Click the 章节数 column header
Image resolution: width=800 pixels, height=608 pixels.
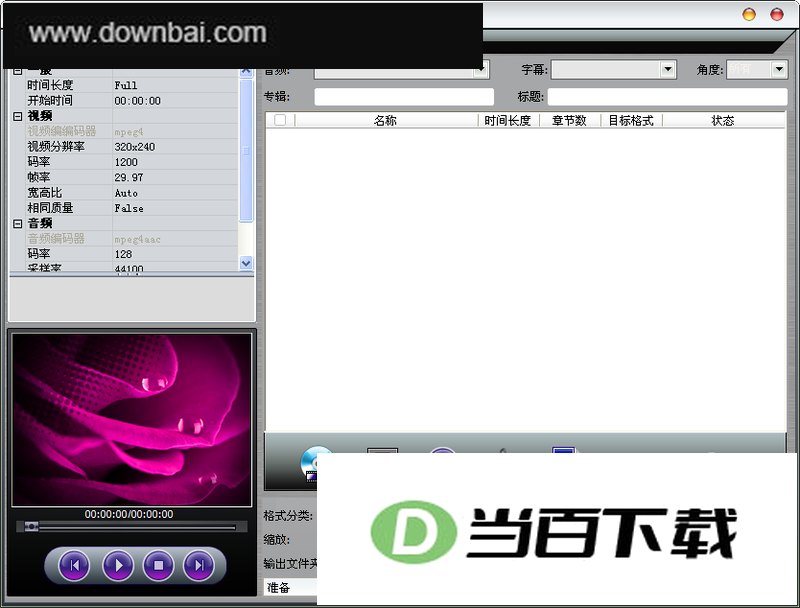pyautogui.click(x=569, y=120)
